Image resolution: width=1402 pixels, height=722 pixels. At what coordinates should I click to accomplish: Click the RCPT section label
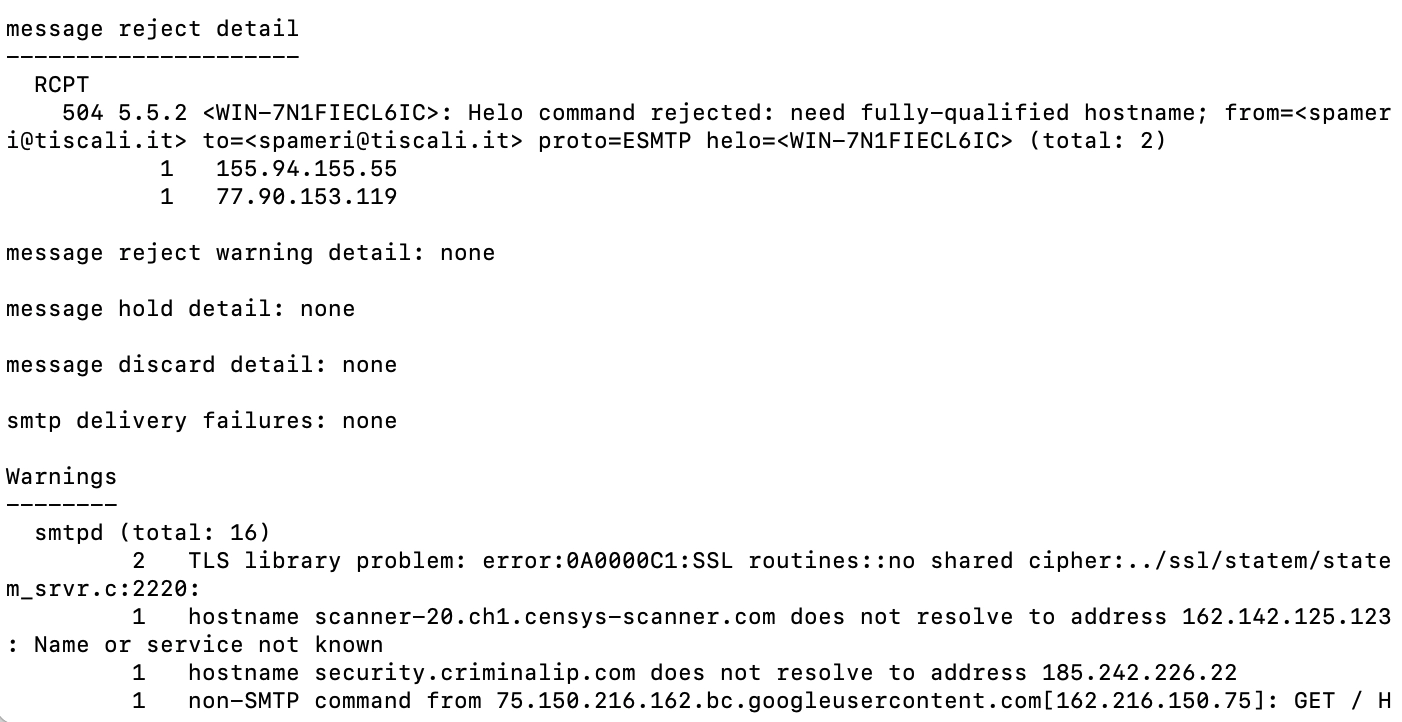pos(61,85)
